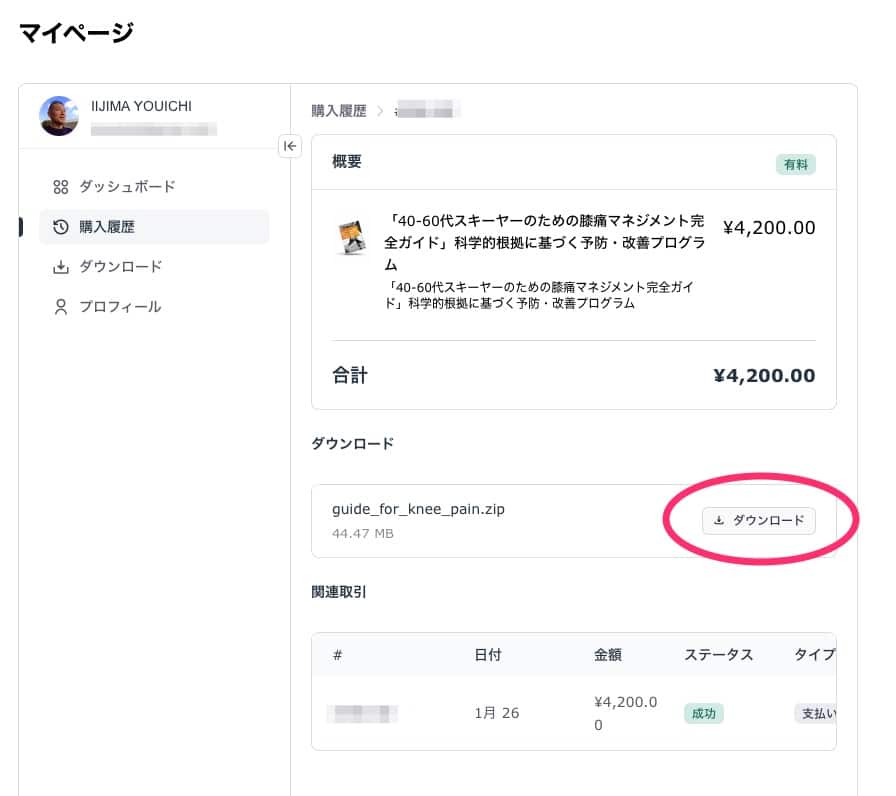Click the download tray icon in sidebar

tap(60, 267)
